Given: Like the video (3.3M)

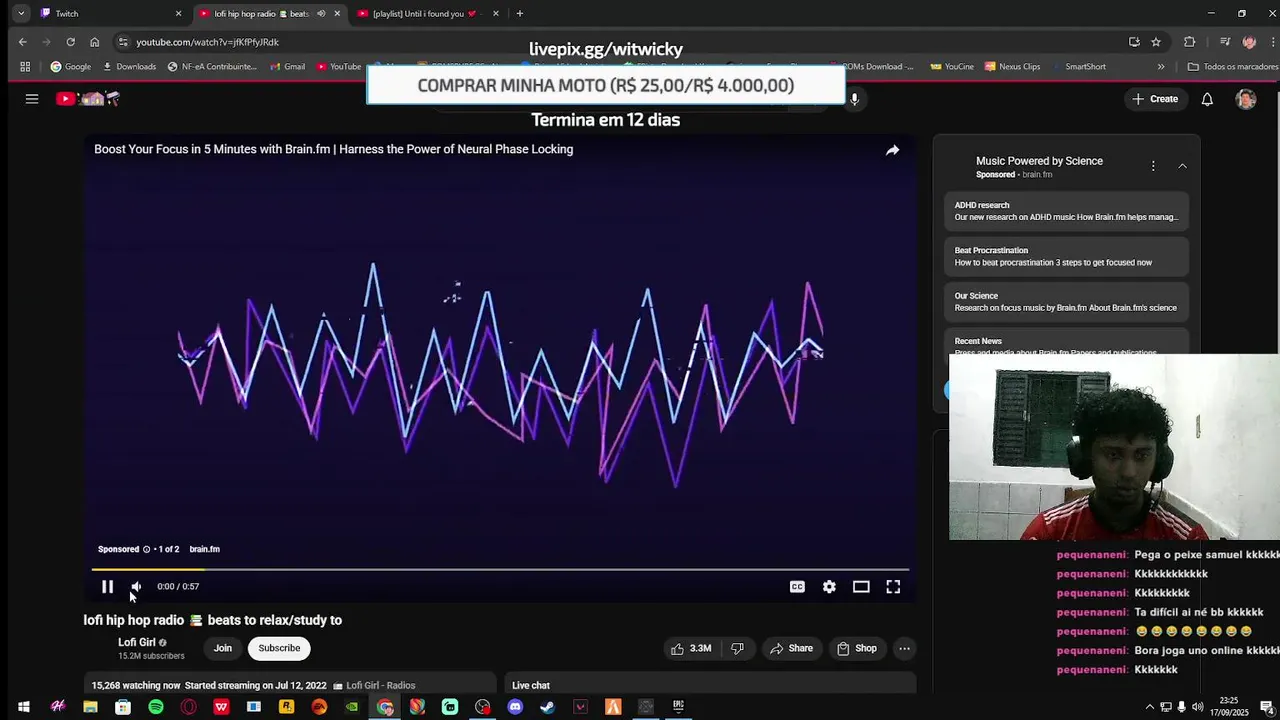Looking at the screenshot, I should click(691, 648).
